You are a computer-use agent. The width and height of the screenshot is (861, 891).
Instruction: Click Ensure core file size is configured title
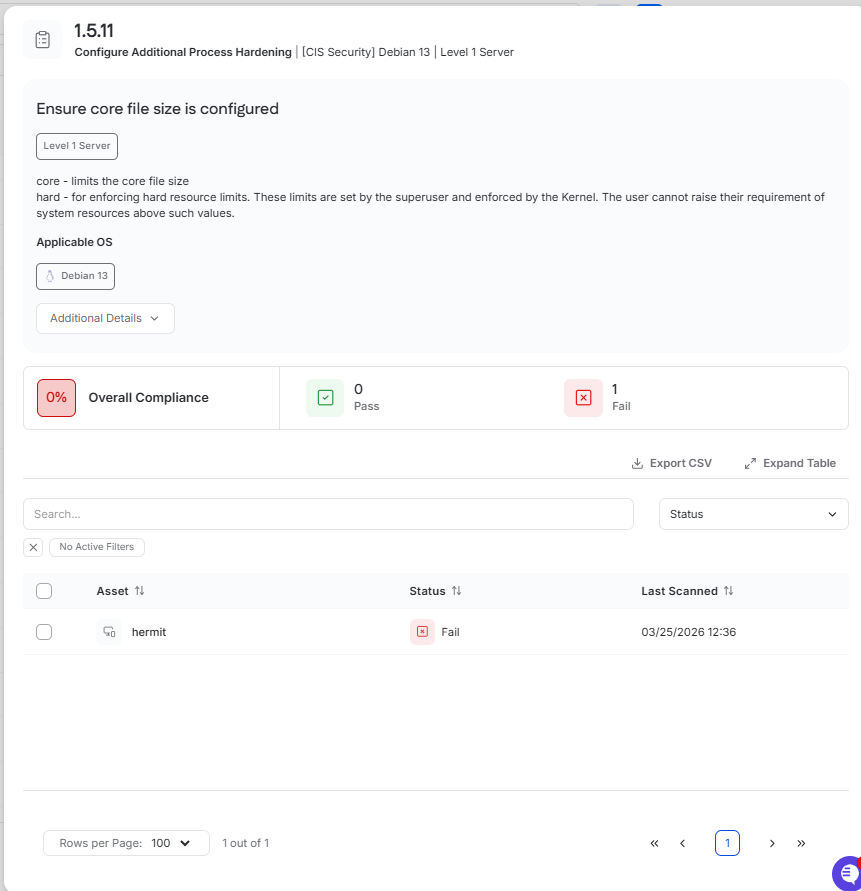coord(157,109)
